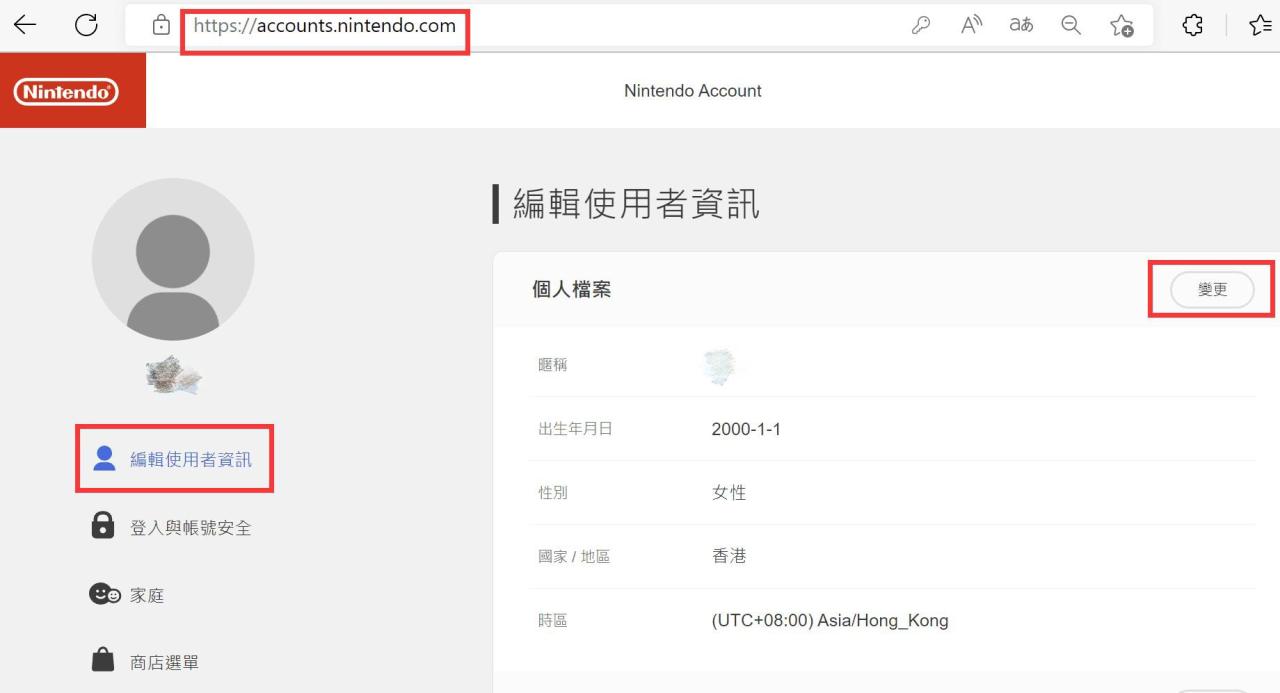Click the family faces icon beside 家庭
Image resolution: width=1280 pixels, height=693 pixels.
(105, 594)
